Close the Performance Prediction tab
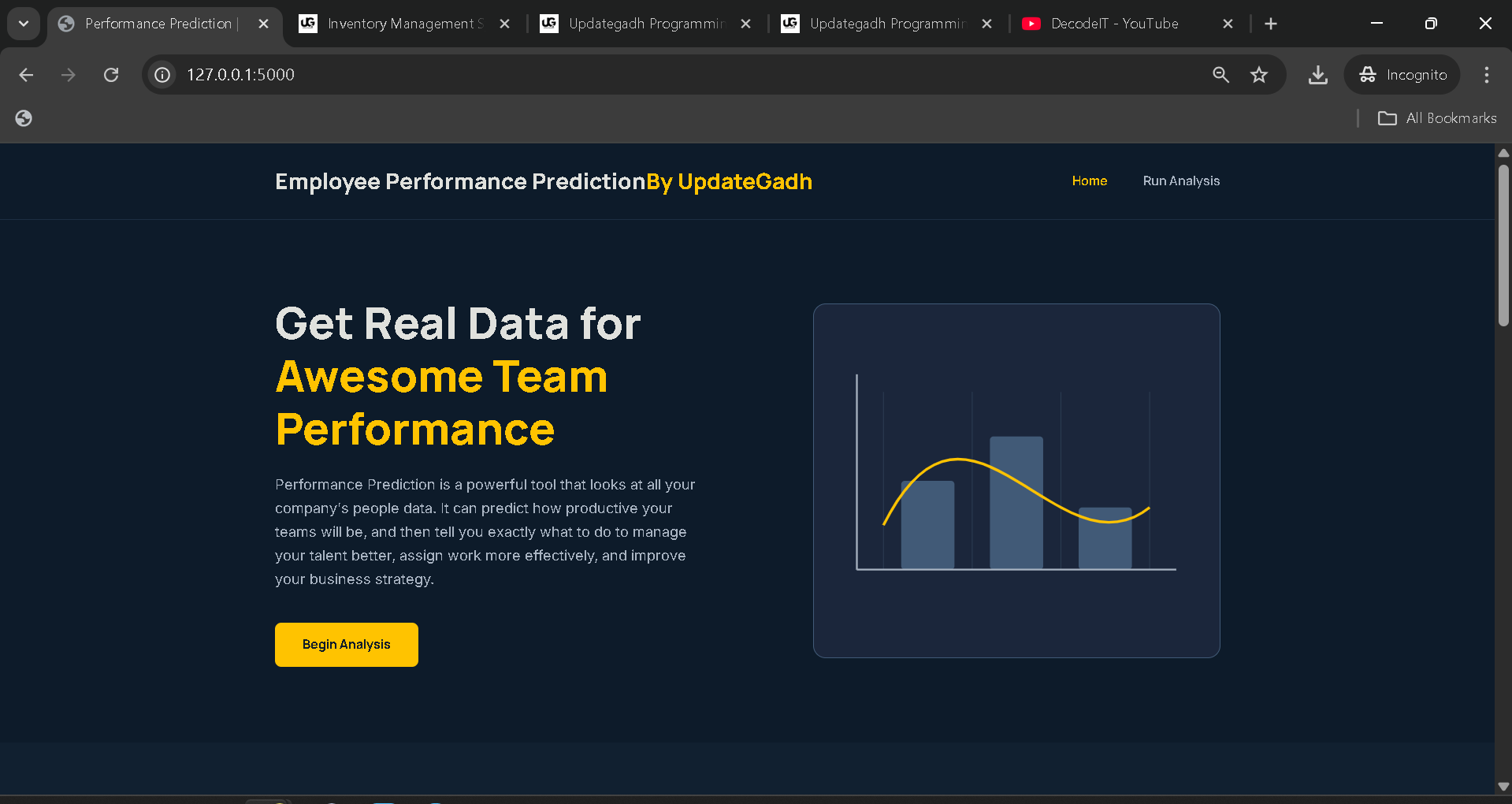 tap(264, 24)
